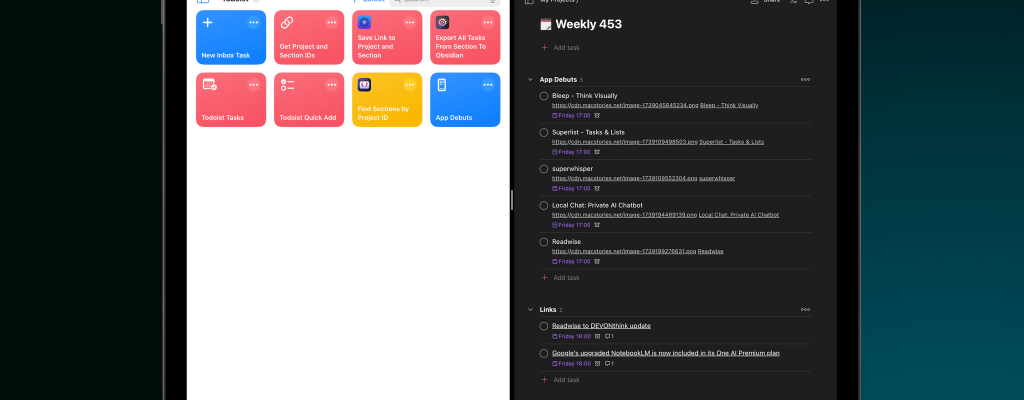The width and height of the screenshot is (1024, 400).
Task: Check off the Readwise to DEVONthink update task
Action: point(544,326)
